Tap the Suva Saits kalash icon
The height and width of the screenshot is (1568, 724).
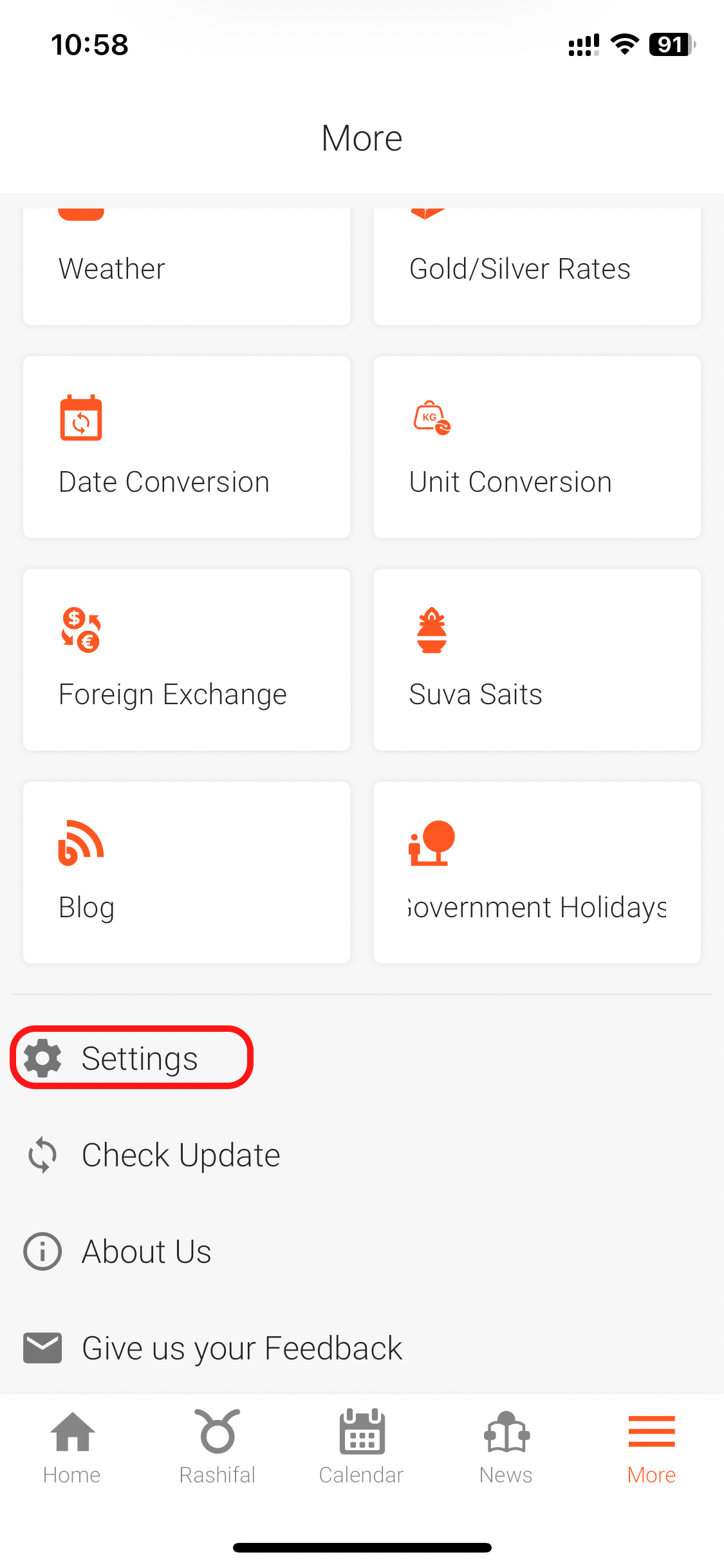pyautogui.click(x=432, y=630)
